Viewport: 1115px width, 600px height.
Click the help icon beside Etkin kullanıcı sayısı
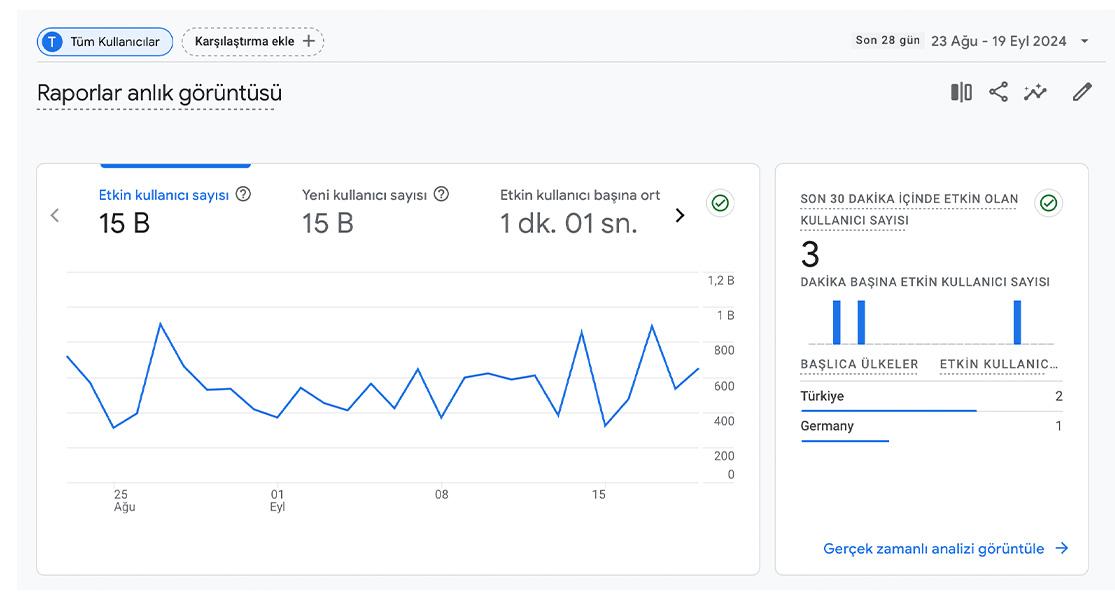243,194
